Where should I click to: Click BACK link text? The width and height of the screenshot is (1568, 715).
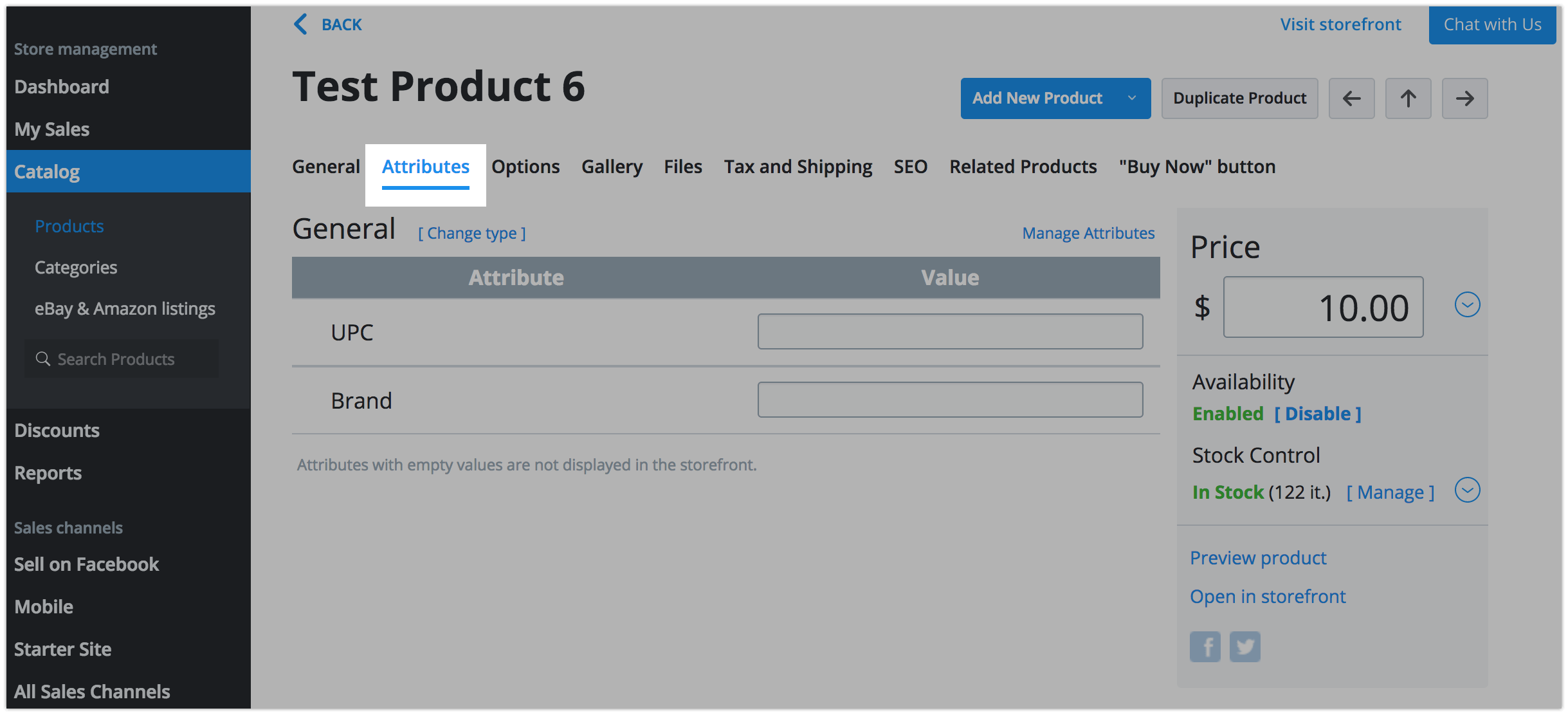point(342,24)
